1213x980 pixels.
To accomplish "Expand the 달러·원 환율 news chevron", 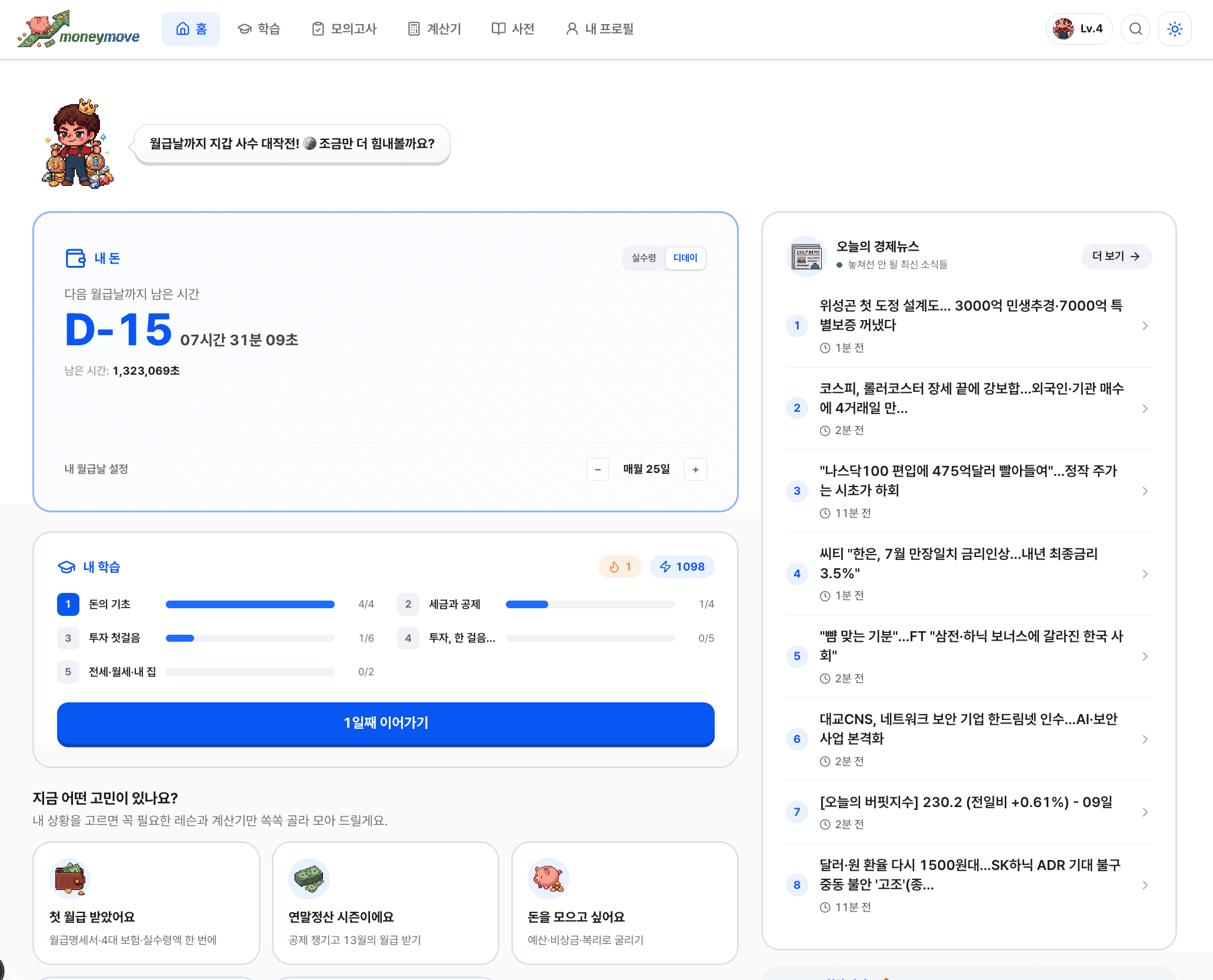I will (1145, 885).
